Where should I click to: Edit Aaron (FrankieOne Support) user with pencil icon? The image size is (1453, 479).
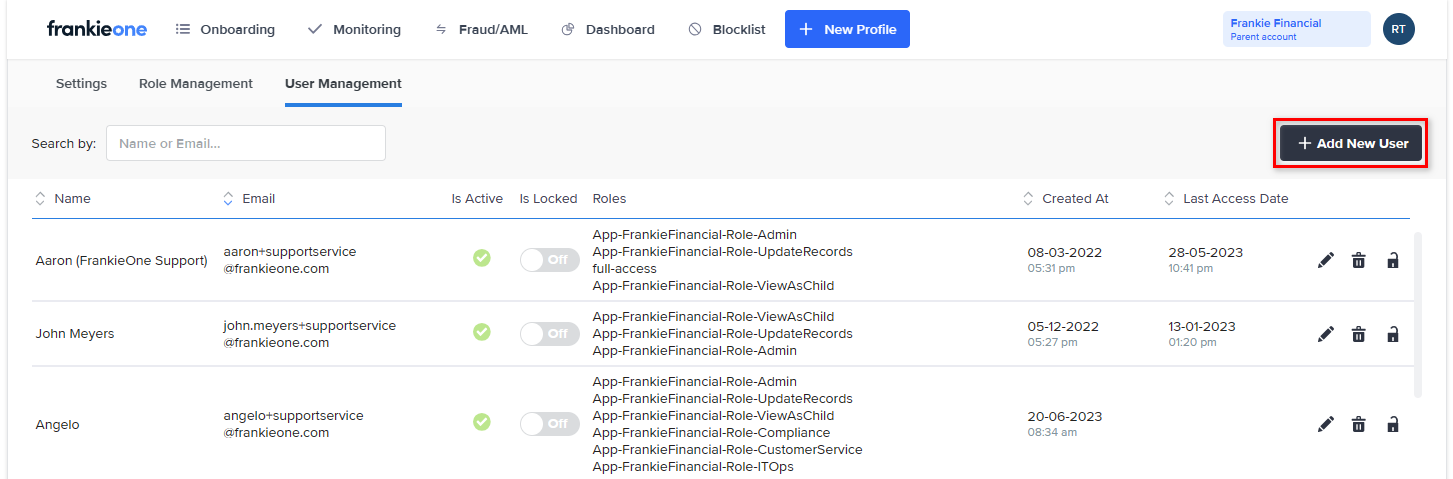point(1326,260)
